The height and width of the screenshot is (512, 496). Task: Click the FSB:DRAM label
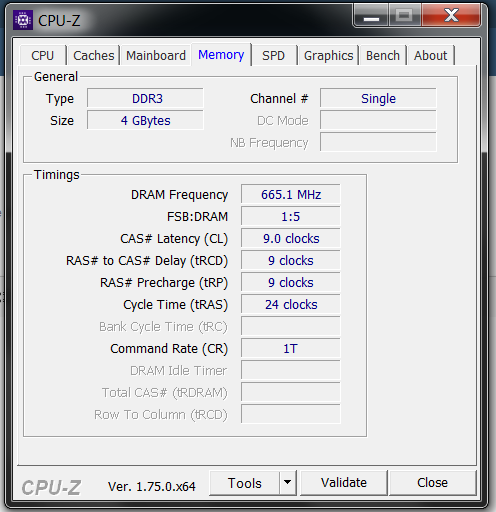(x=197, y=217)
